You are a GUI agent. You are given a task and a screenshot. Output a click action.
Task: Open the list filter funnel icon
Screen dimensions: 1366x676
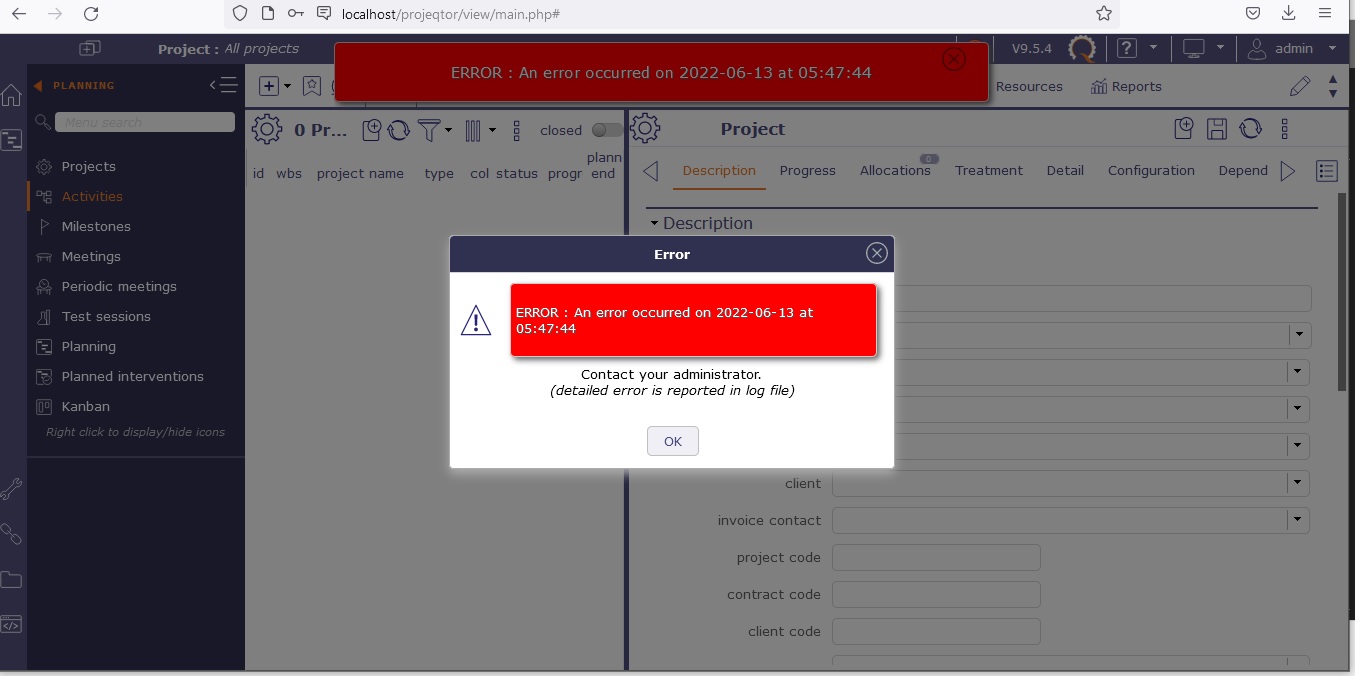(x=428, y=130)
